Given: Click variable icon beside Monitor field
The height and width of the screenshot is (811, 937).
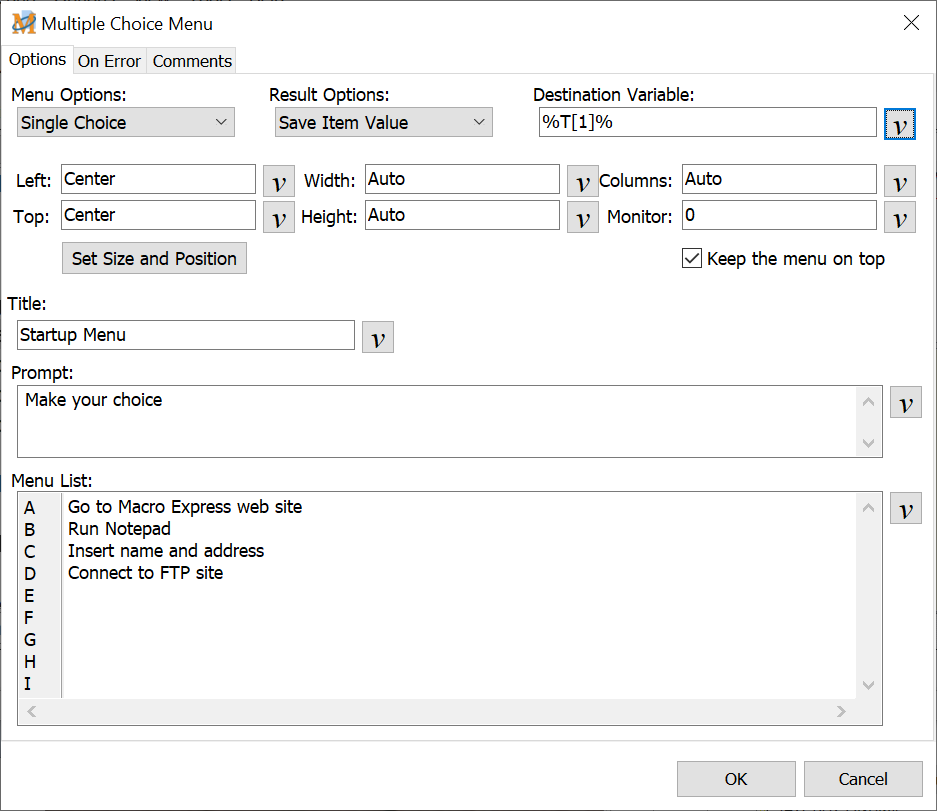Looking at the screenshot, I should click(900, 217).
